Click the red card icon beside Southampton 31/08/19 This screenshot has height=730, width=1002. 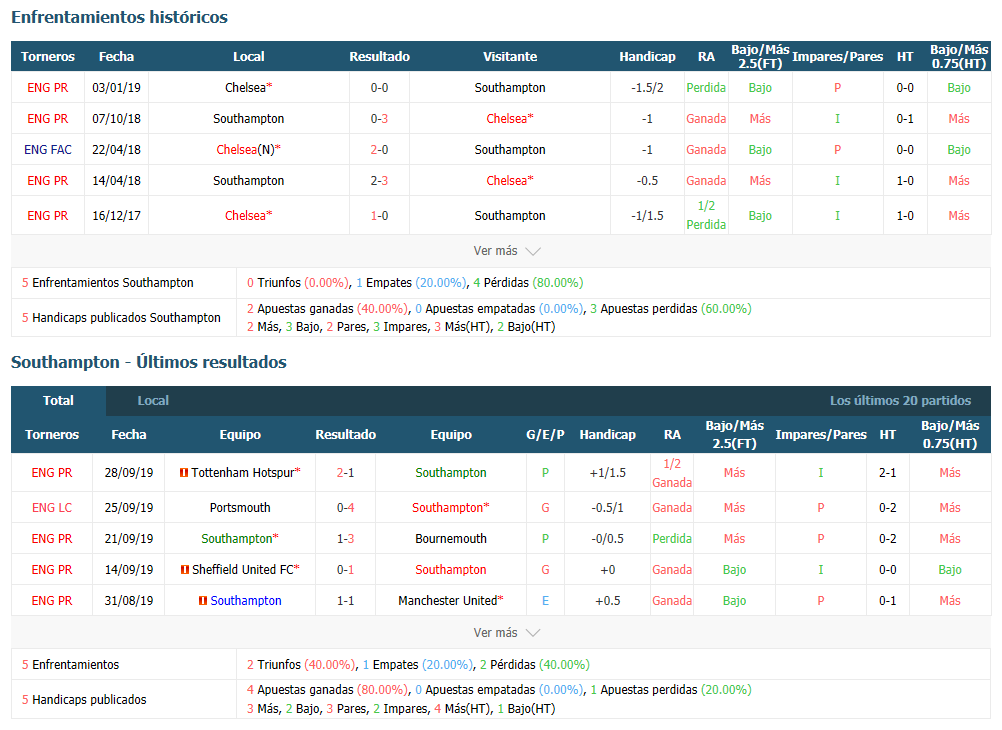coord(203,601)
